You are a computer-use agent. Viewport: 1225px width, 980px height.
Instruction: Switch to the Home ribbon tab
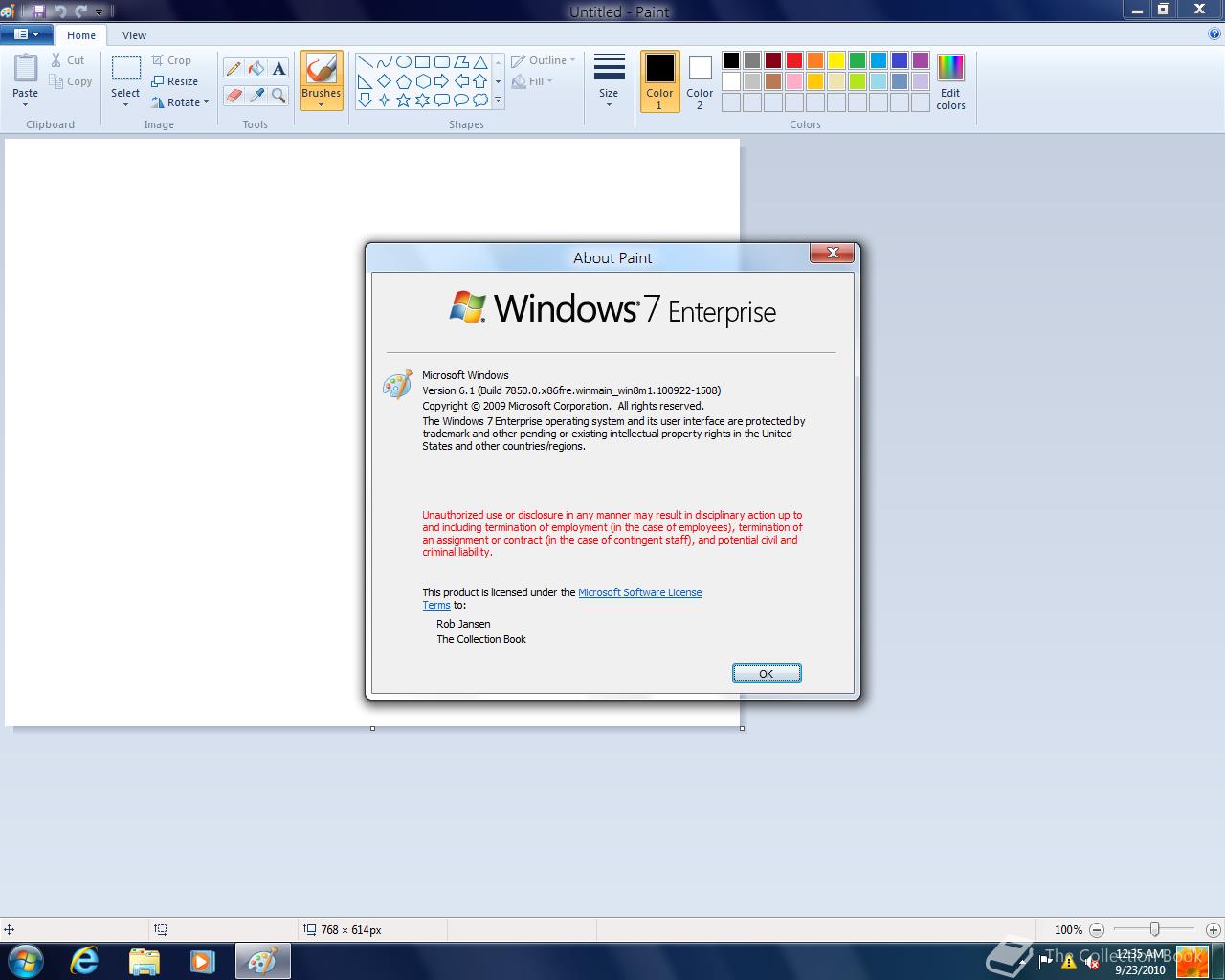point(81,35)
